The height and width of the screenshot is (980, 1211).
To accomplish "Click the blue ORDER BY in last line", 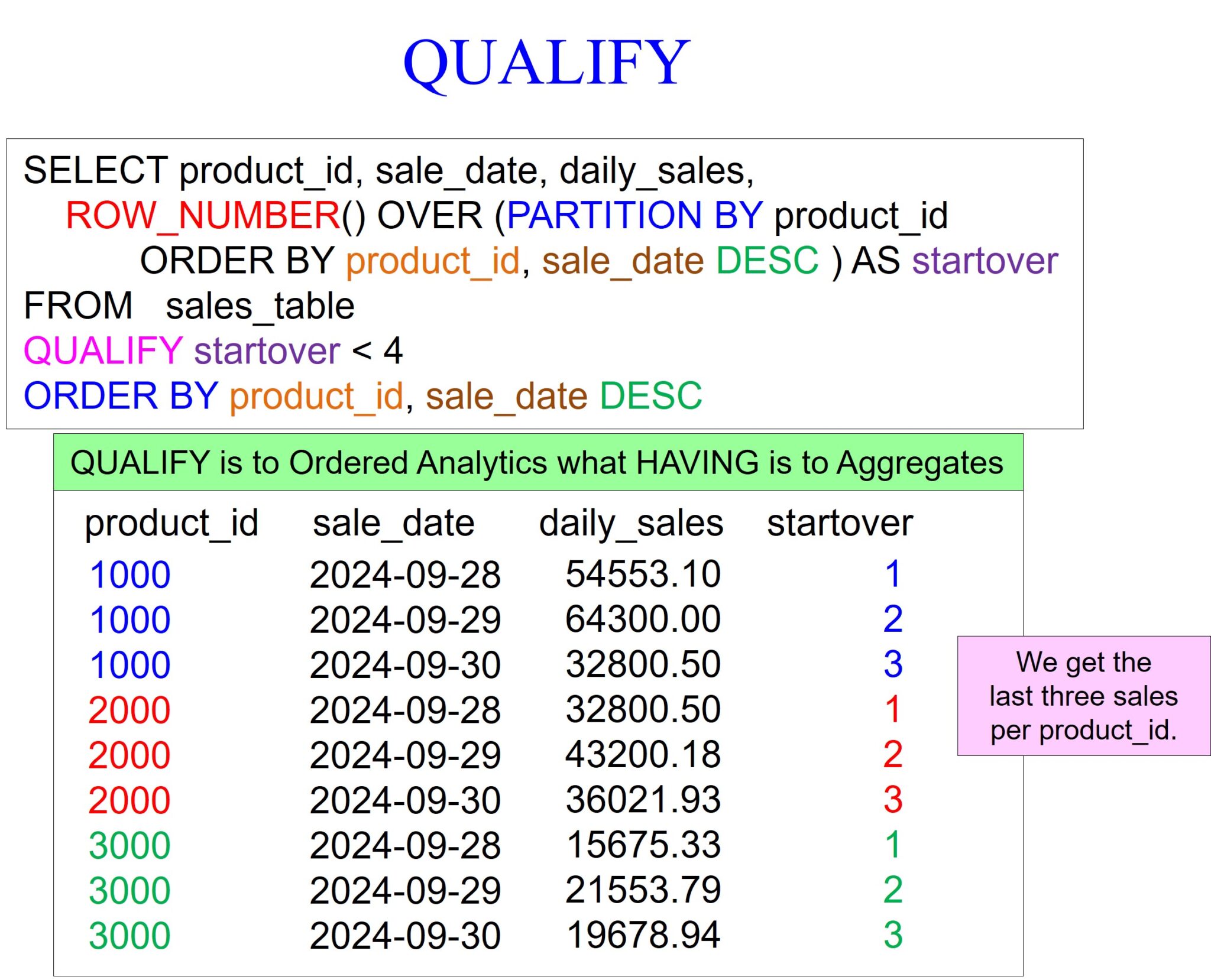I will 121,395.
